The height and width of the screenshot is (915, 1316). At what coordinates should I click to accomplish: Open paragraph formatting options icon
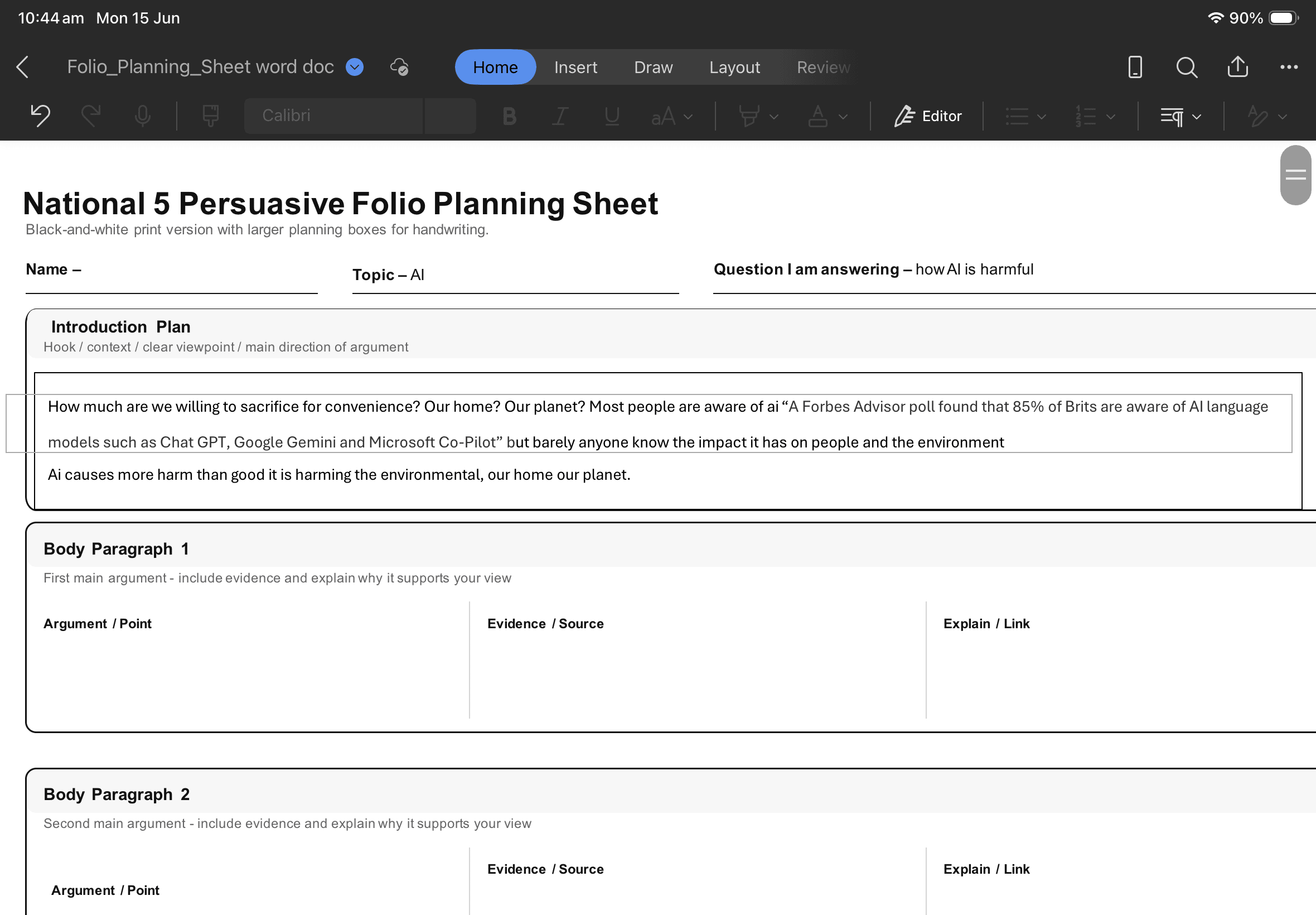[1172, 117]
